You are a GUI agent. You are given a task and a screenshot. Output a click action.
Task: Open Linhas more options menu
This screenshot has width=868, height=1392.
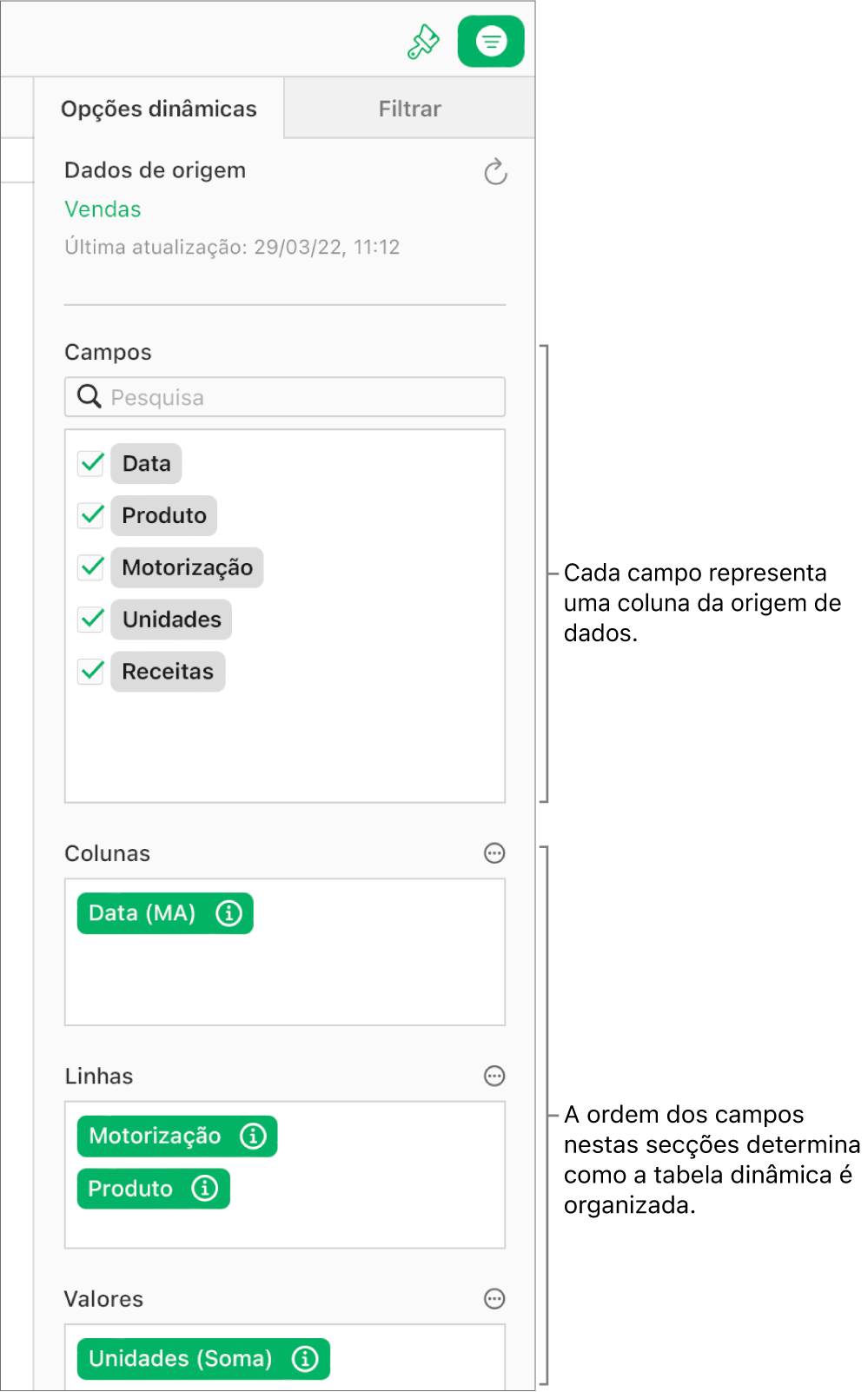494,1076
